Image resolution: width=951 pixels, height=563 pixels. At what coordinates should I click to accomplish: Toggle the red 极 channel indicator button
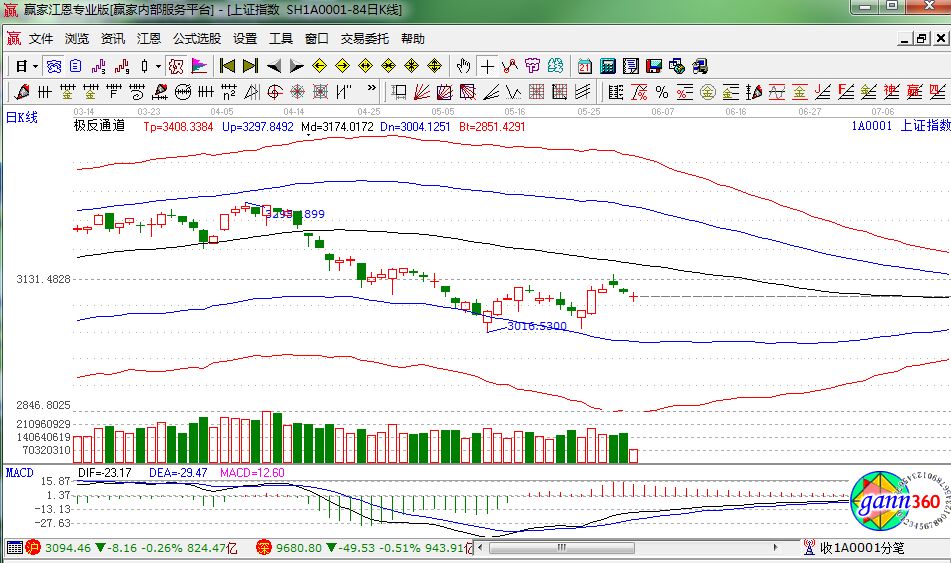point(176,66)
